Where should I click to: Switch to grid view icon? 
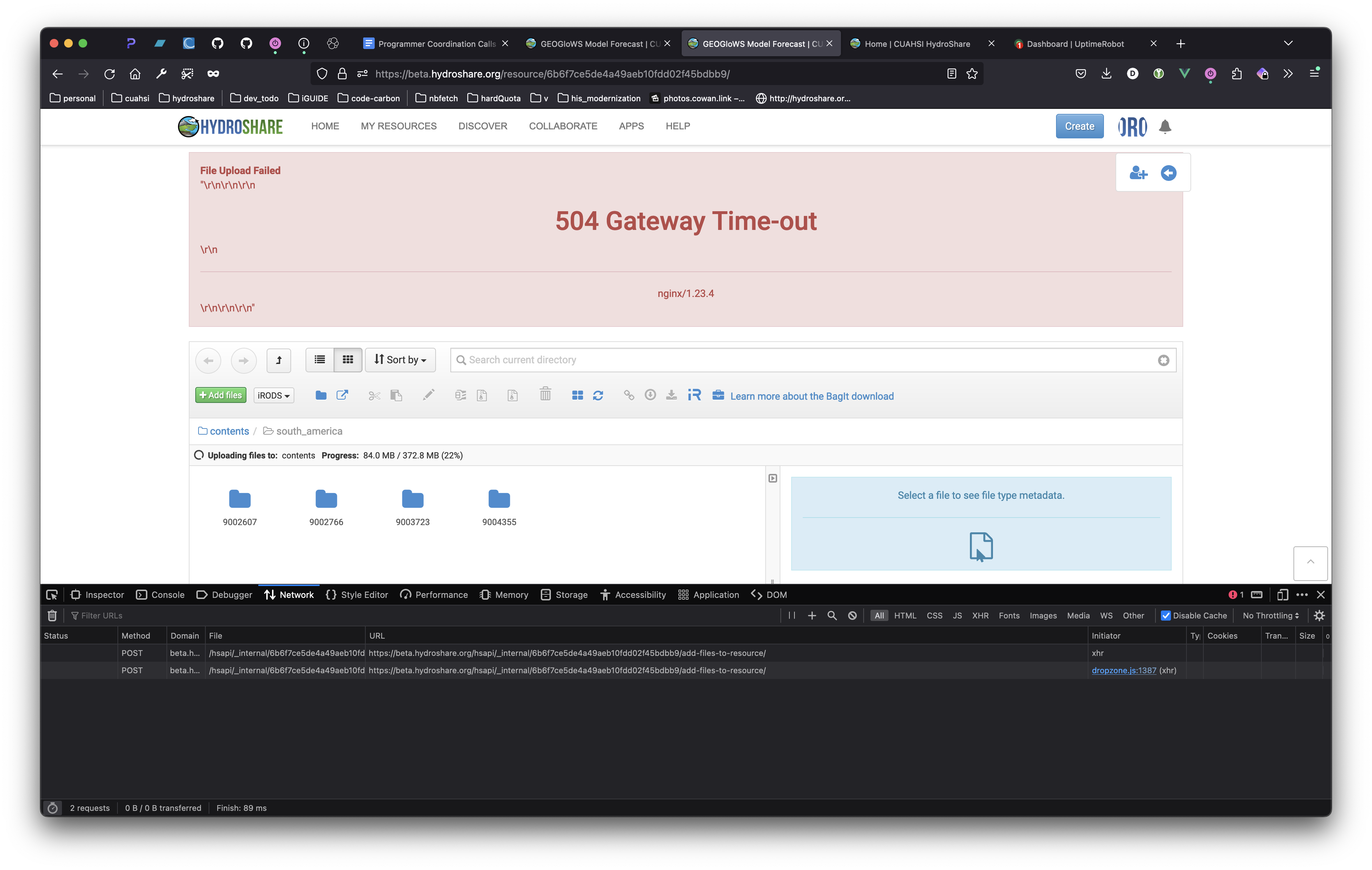click(x=348, y=360)
